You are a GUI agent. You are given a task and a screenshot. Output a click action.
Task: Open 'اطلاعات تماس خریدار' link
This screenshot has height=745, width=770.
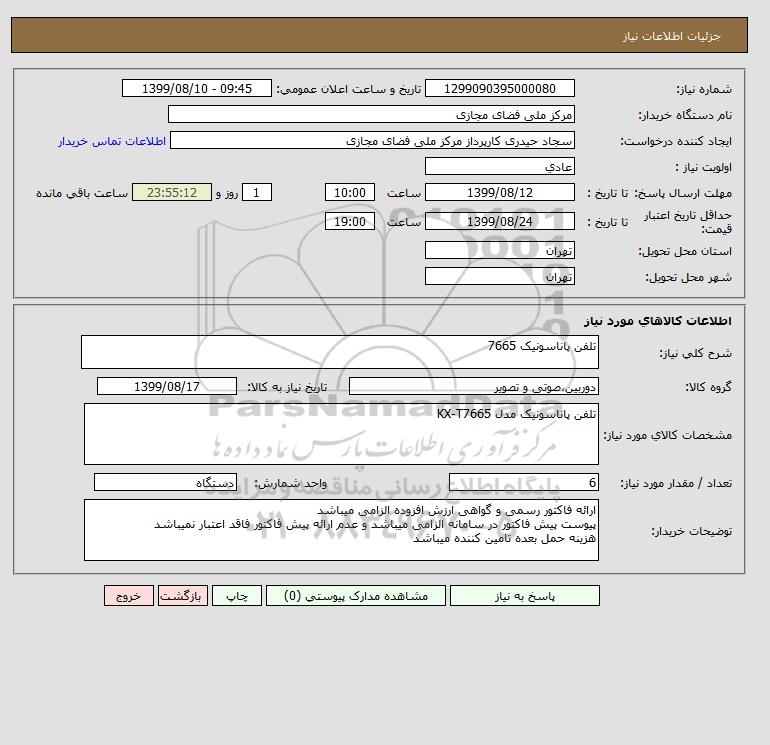coord(112,141)
